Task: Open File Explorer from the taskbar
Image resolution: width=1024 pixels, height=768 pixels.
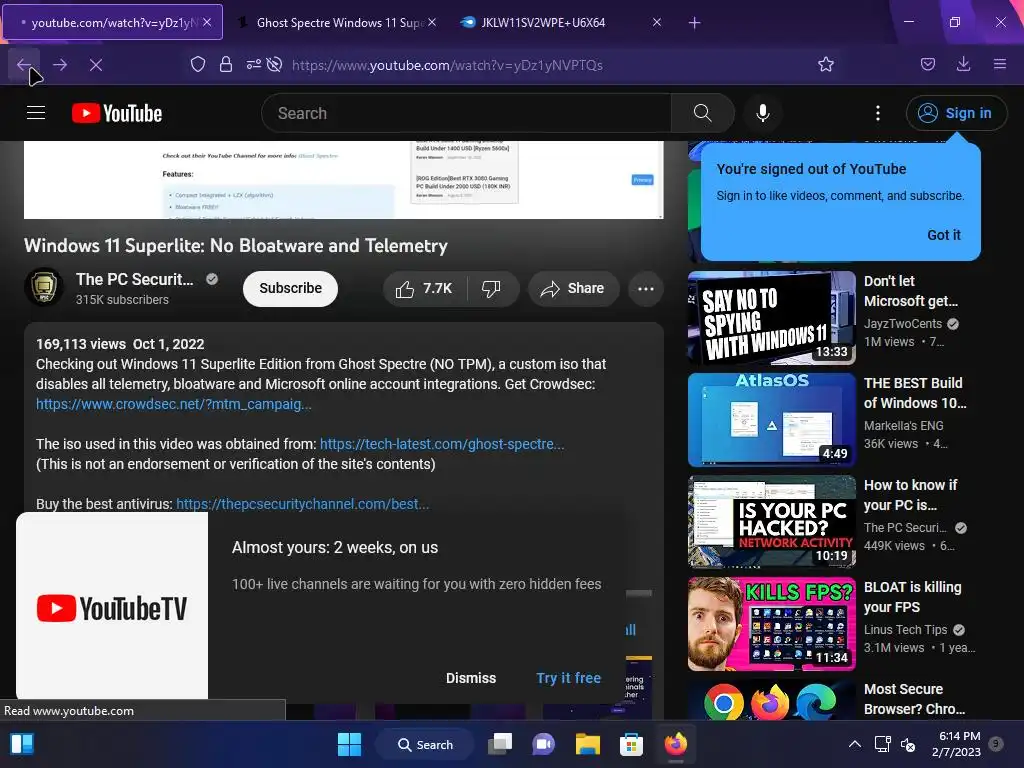Action: [x=588, y=744]
